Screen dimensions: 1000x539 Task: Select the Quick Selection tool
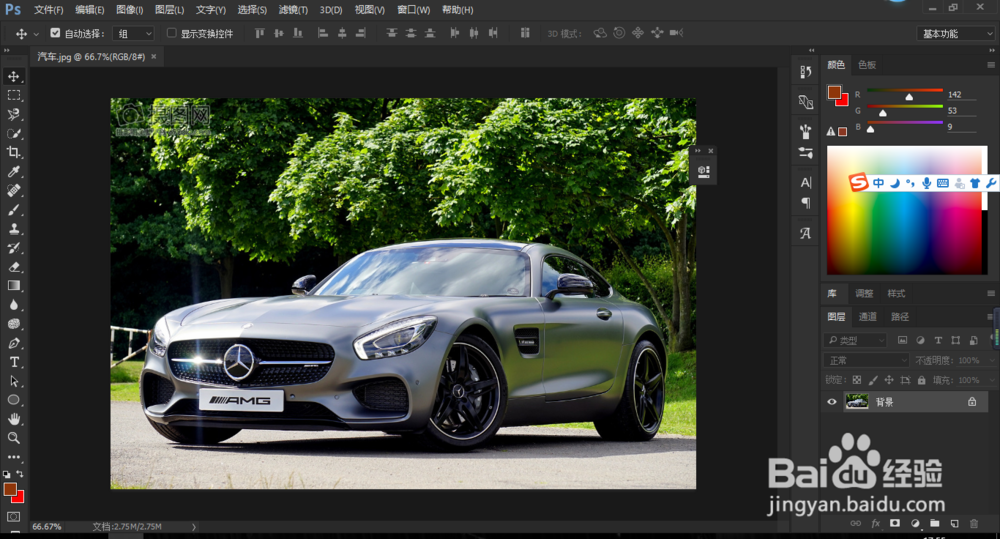coord(13,133)
